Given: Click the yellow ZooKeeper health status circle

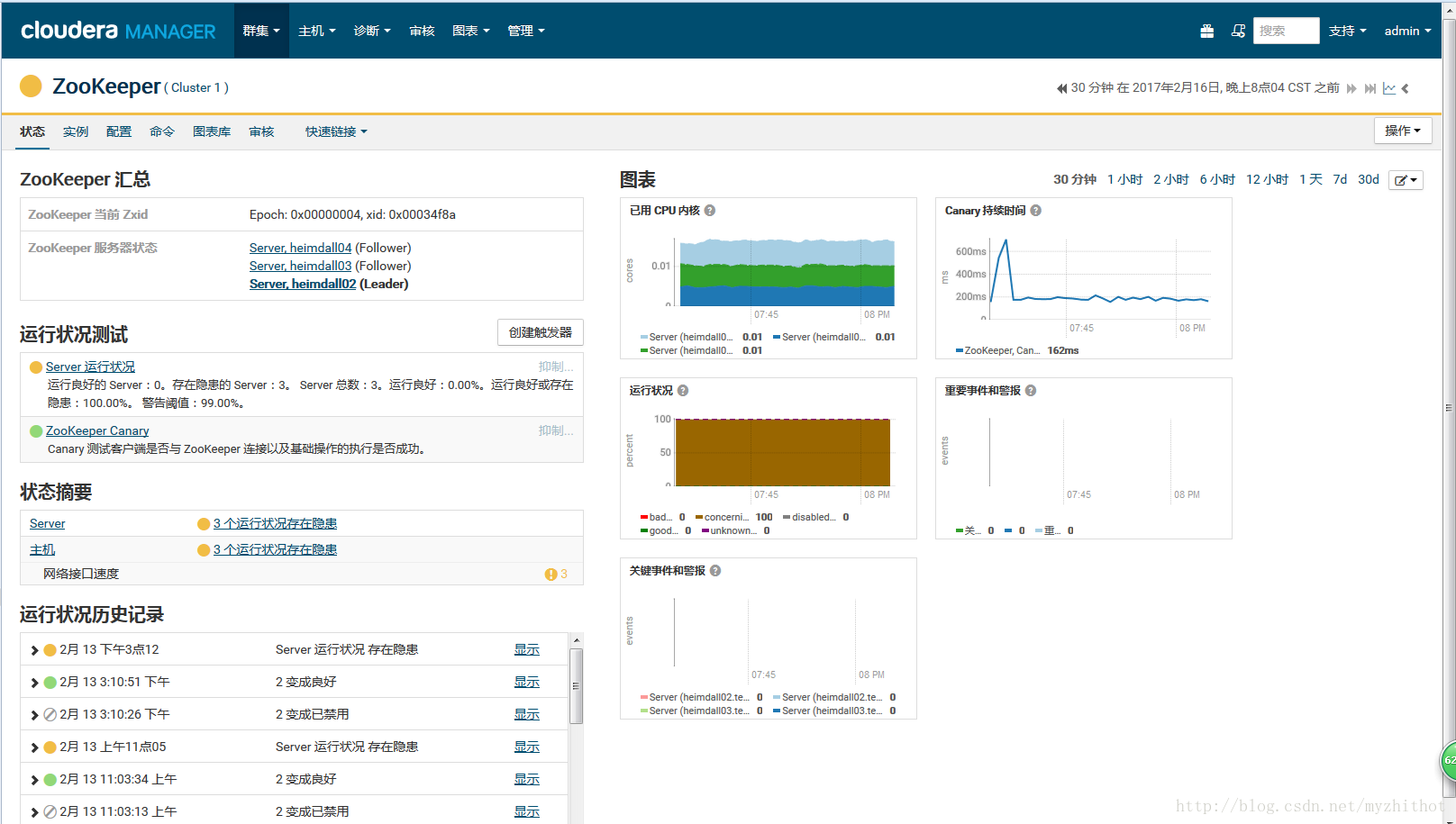Looking at the screenshot, I should tap(31, 86).
